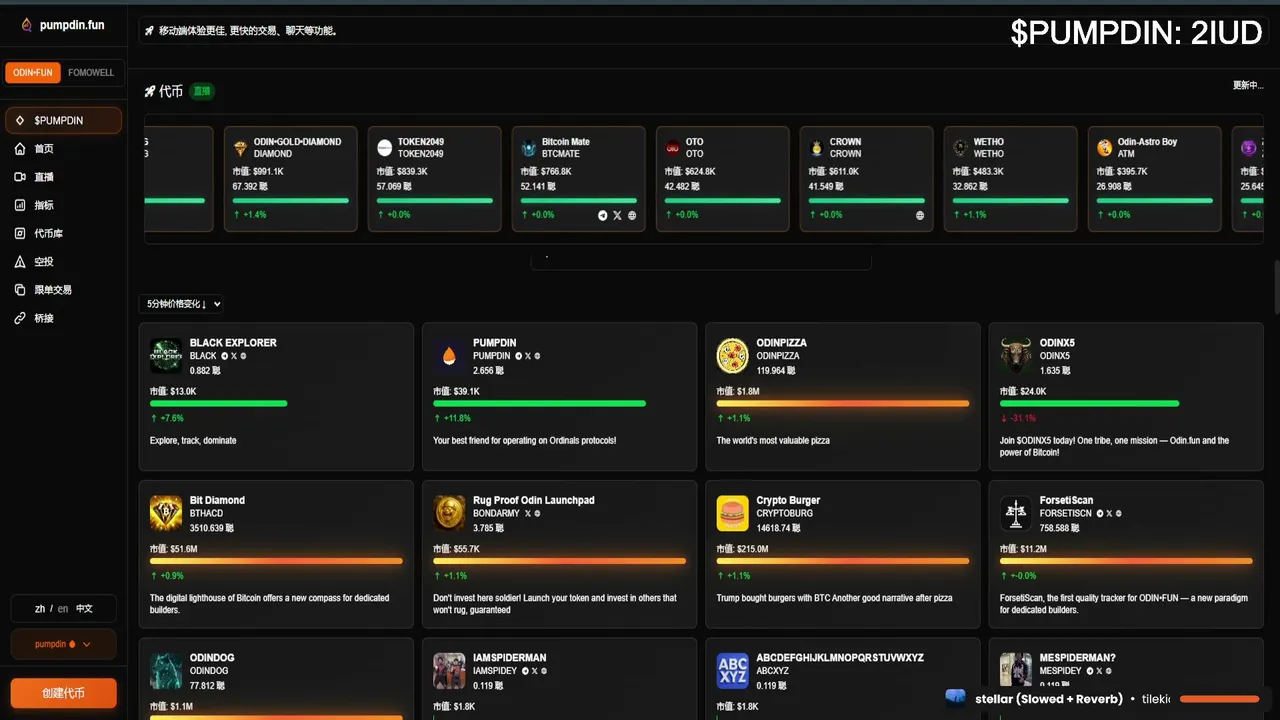Open the BLACK EXPLORER token card title

coord(233,343)
